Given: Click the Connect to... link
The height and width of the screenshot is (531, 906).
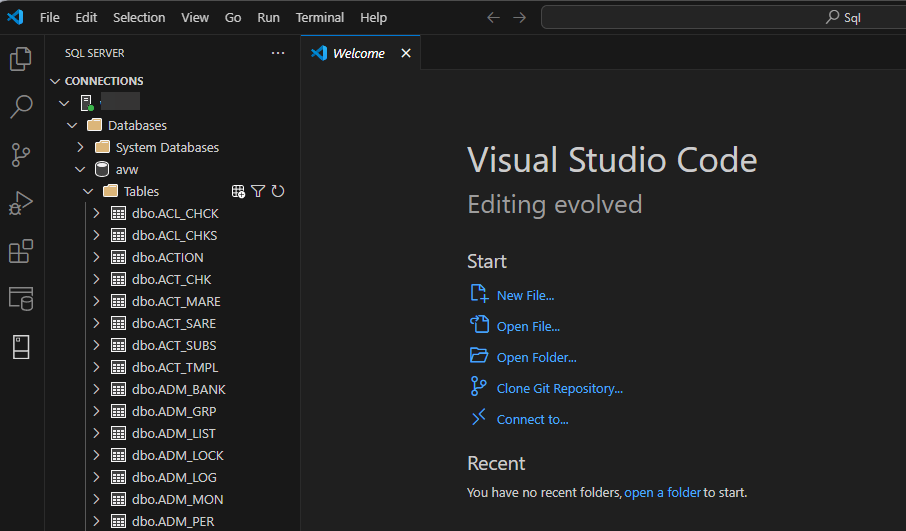Looking at the screenshot, I should point(532,419).
